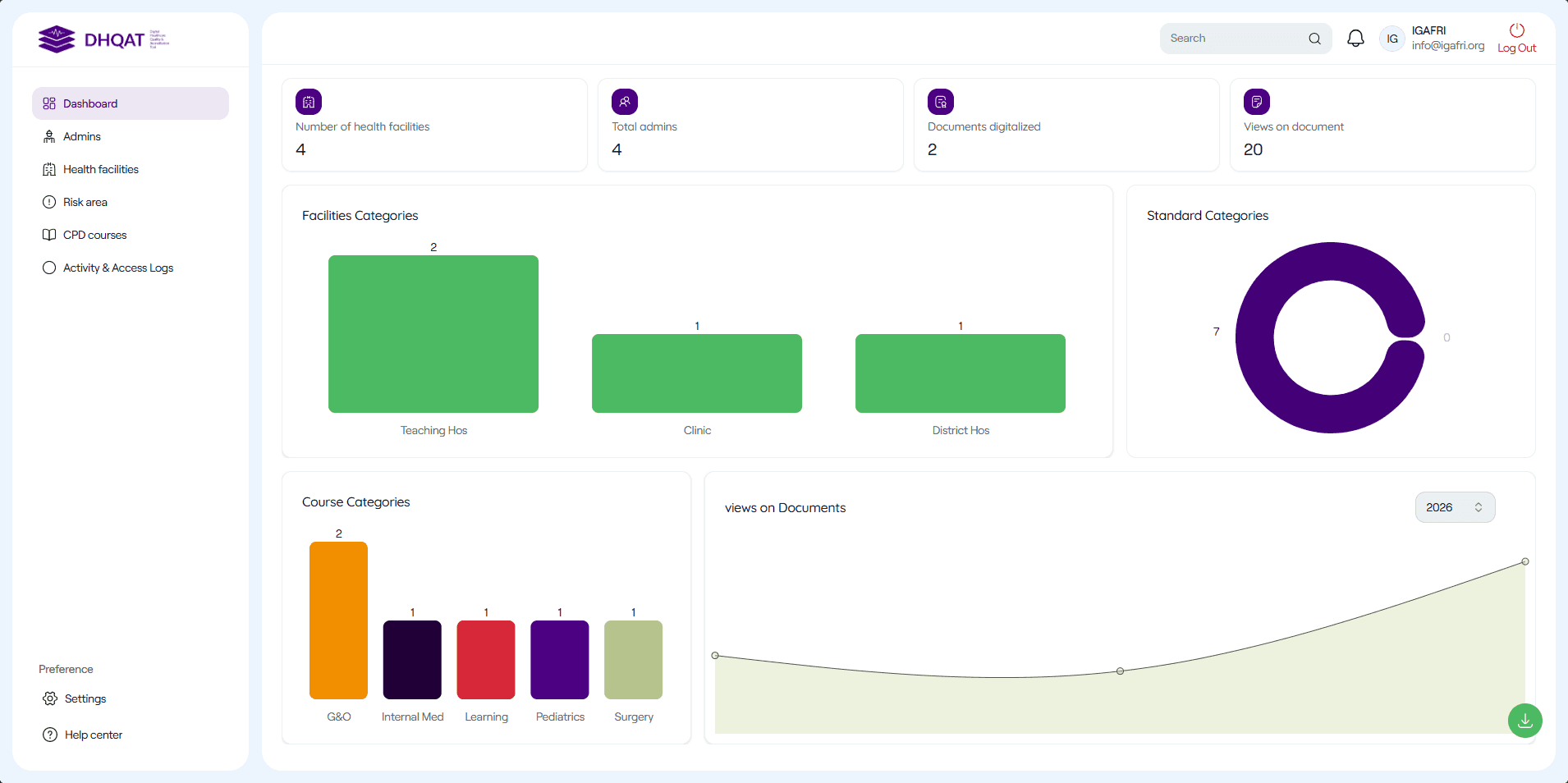Click the health facilities card icon
The width and height of the screenshot is (1568, 783).
click(x=309, y=102)
